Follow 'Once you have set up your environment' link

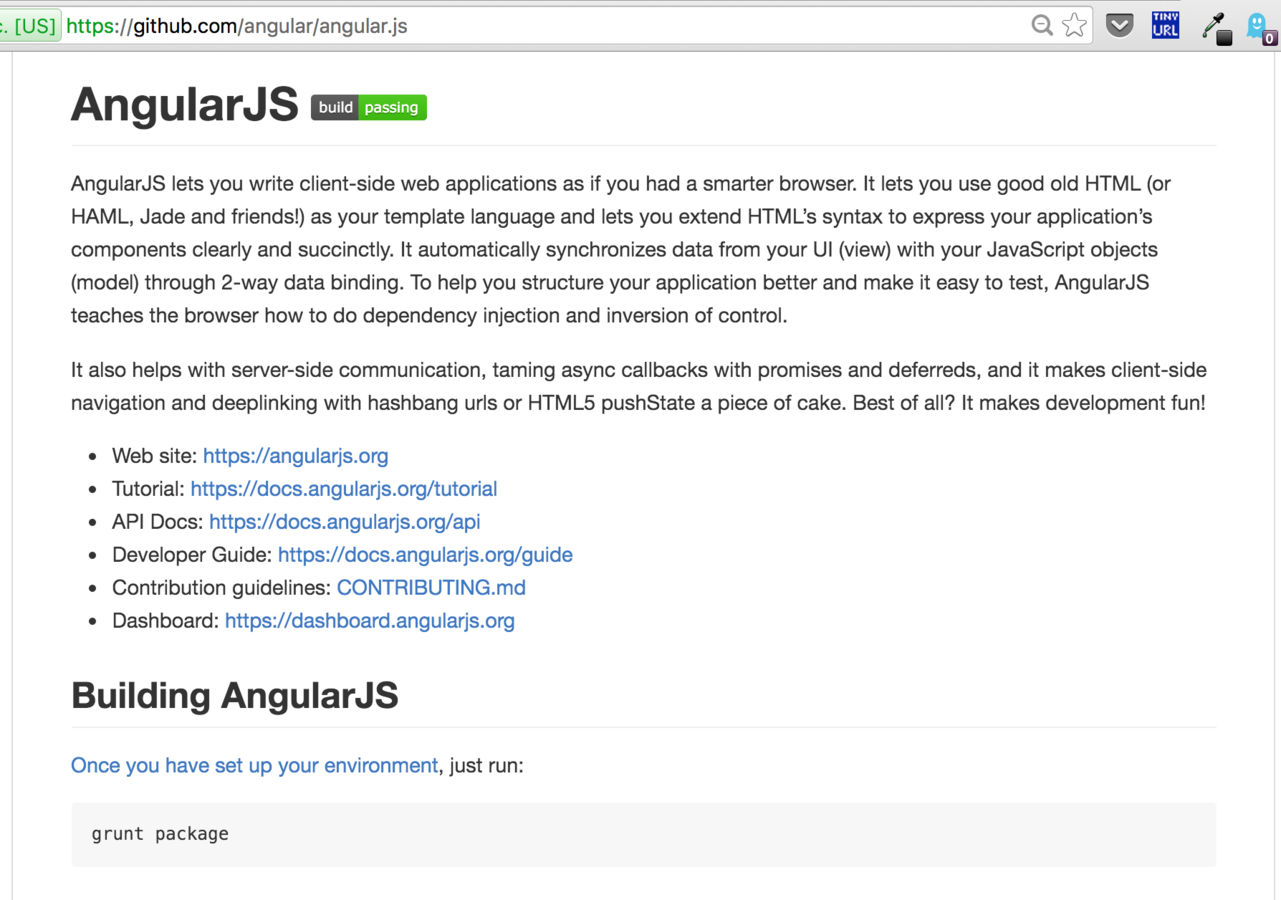coord(254,766)
